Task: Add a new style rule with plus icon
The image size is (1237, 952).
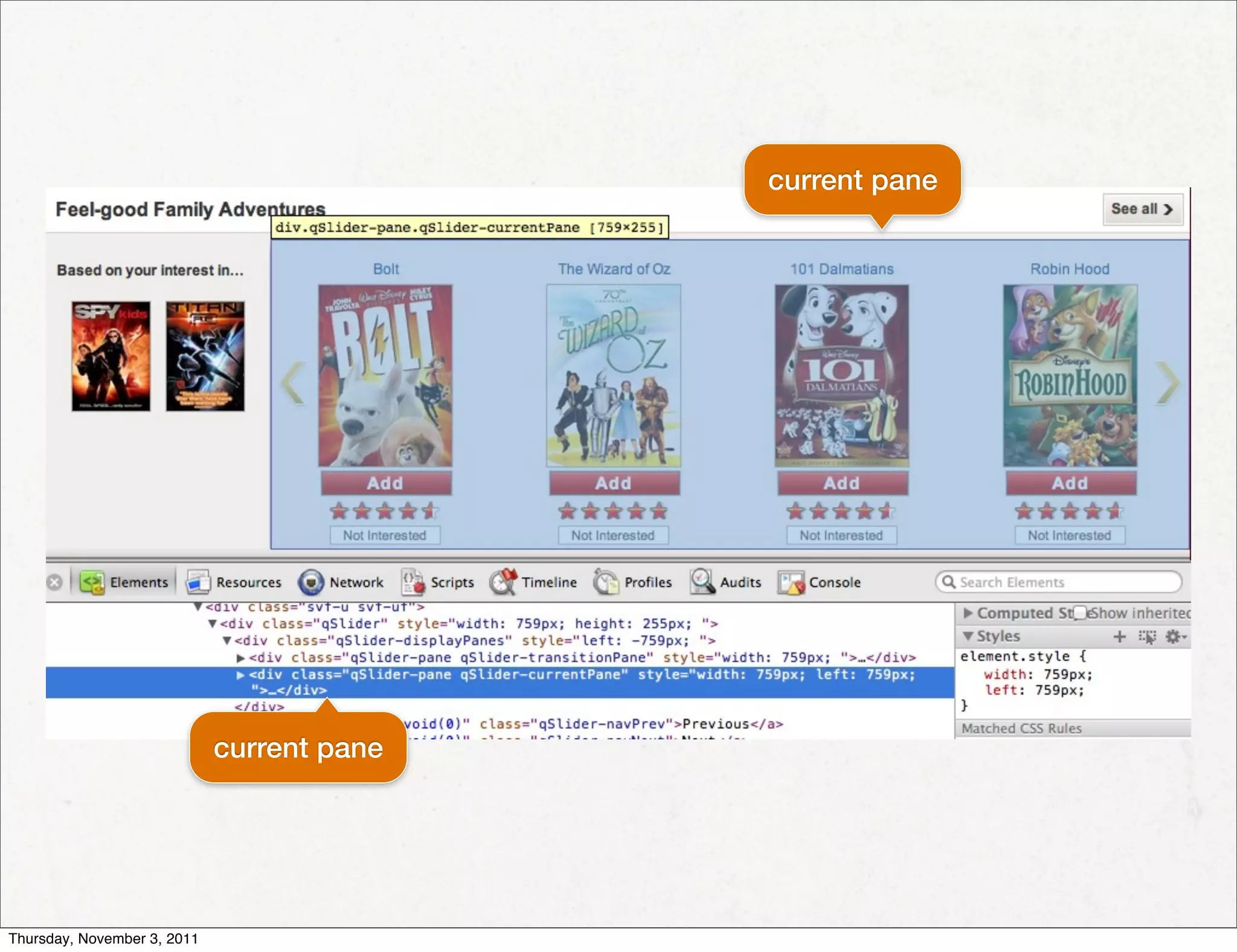Action: pyautogui.click(x=1119, y=636)
